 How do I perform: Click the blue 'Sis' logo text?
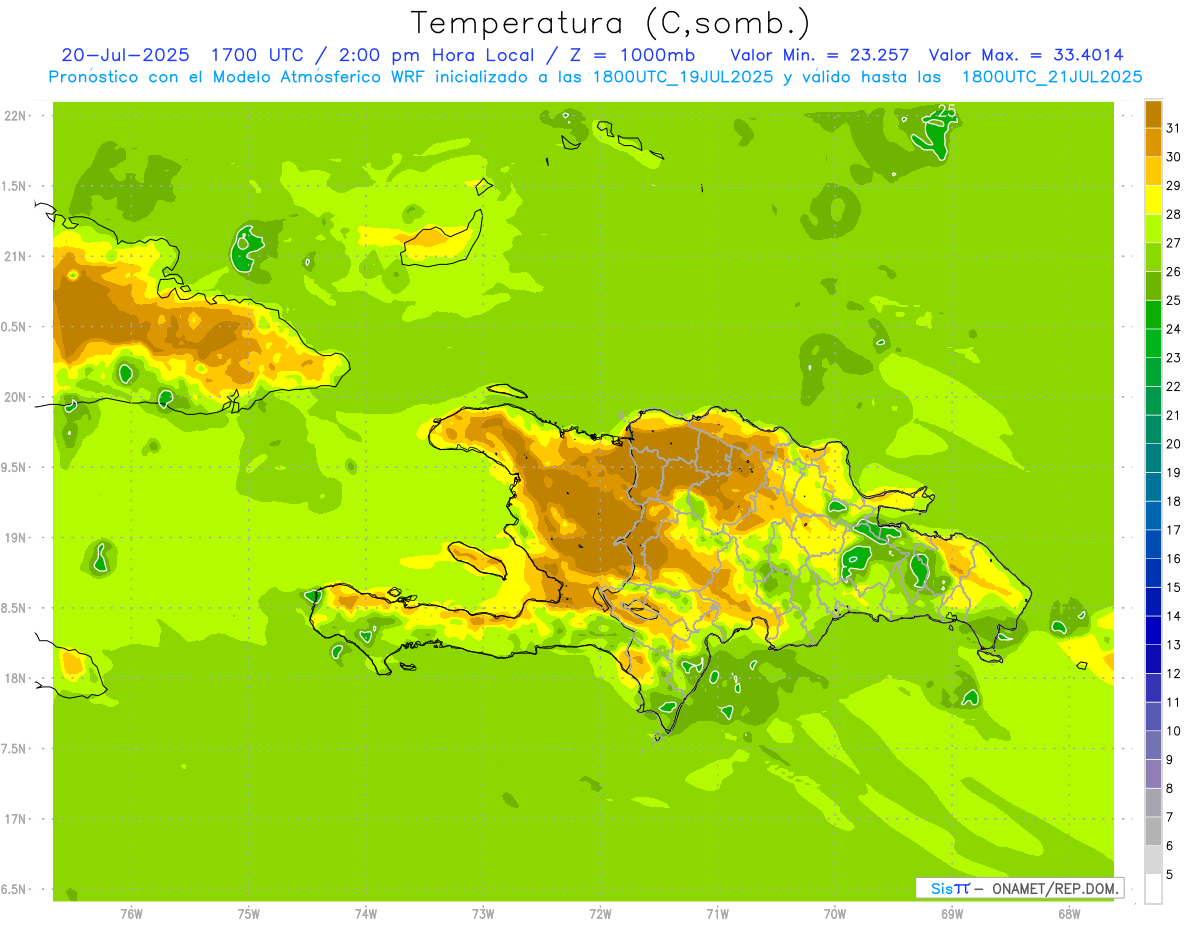click(941, 888)
